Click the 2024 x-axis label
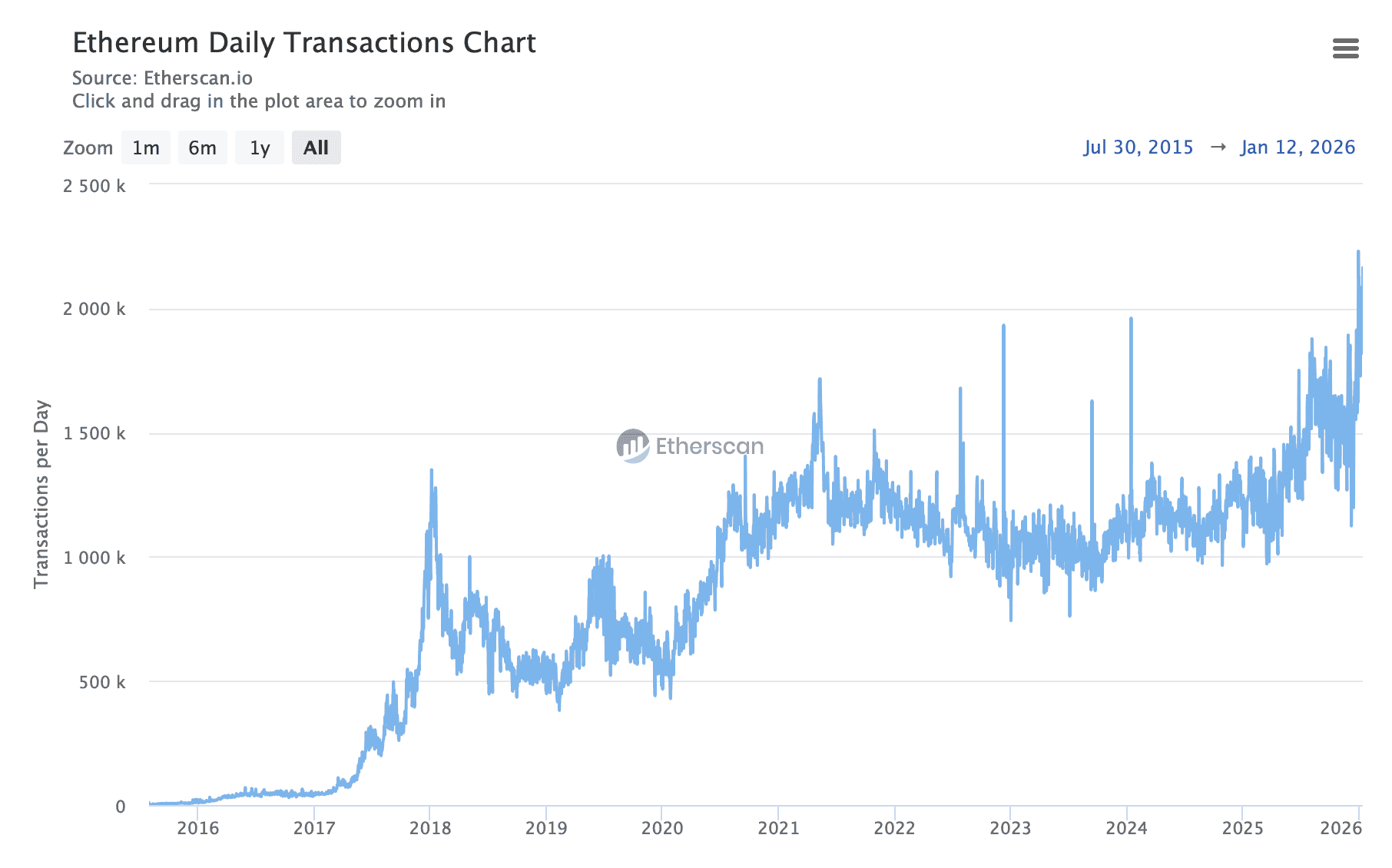 tap(1126, 828)
